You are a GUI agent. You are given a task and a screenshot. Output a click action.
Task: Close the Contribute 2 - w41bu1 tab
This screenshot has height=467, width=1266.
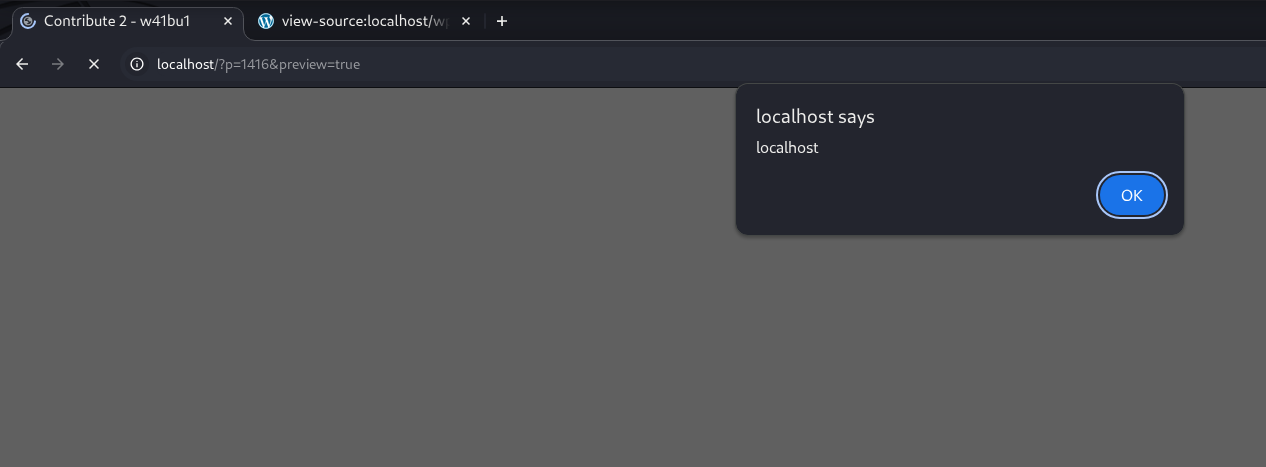[x=227, y=21]
